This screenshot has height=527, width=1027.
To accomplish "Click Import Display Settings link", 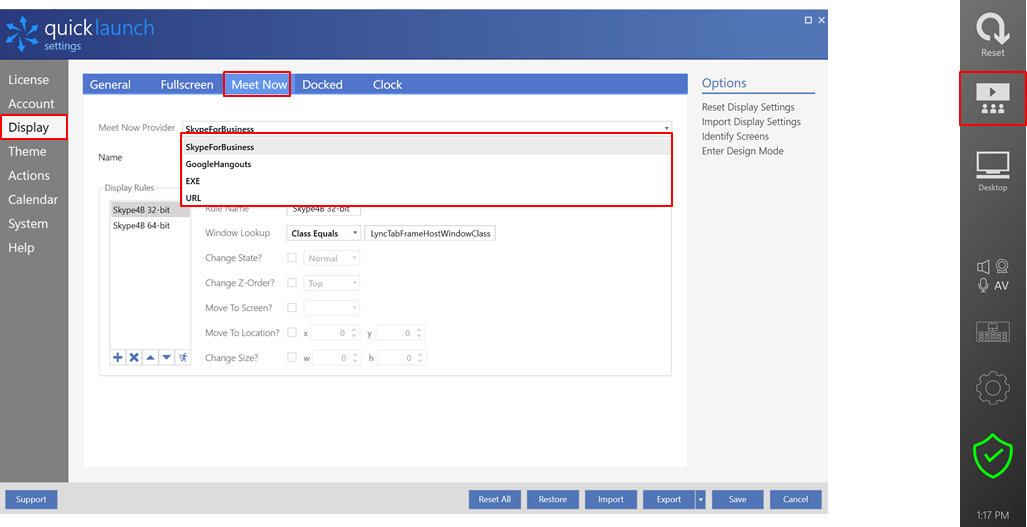I will (751, 122).
